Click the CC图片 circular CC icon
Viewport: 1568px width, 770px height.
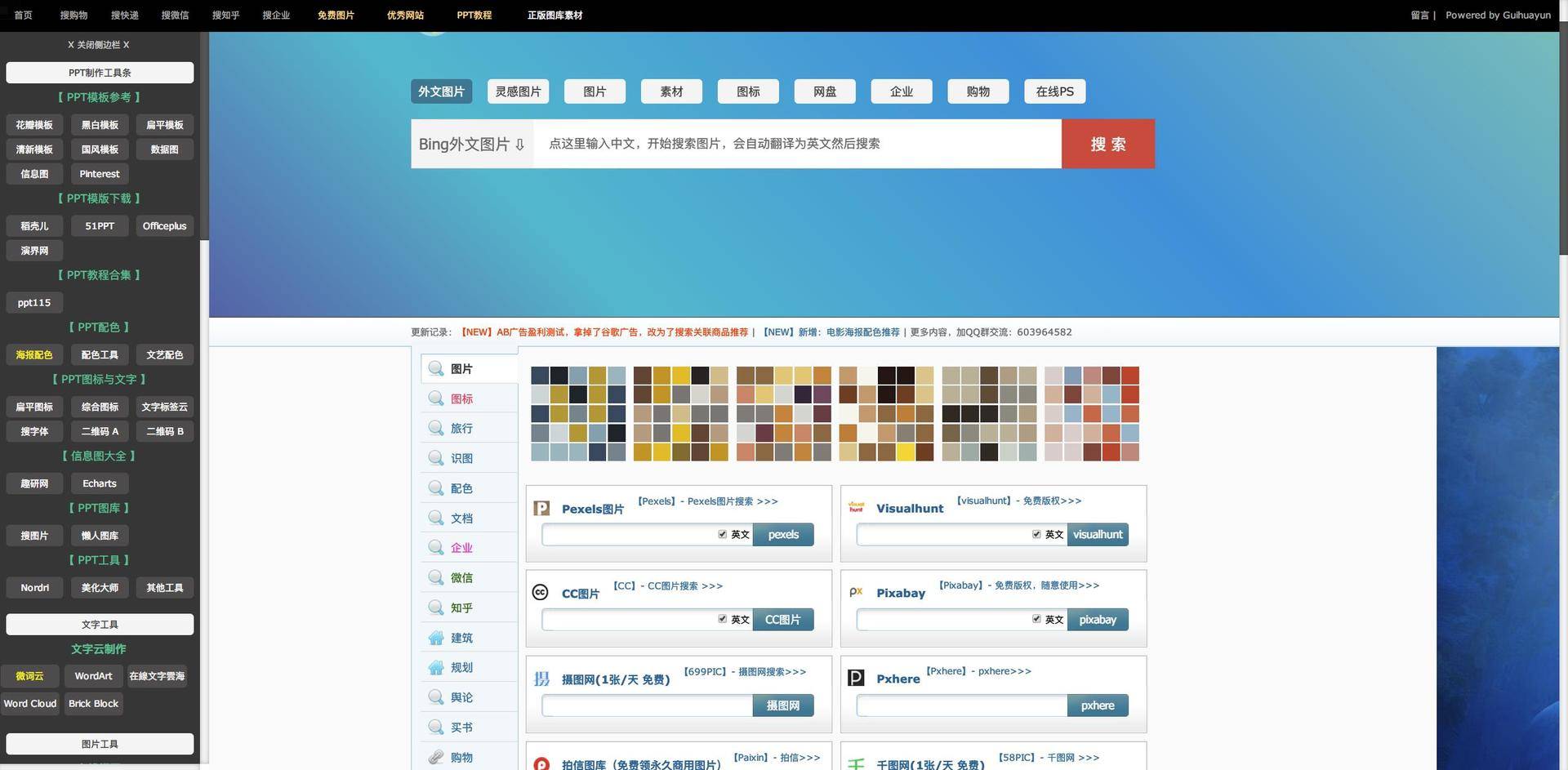(540, 593)
